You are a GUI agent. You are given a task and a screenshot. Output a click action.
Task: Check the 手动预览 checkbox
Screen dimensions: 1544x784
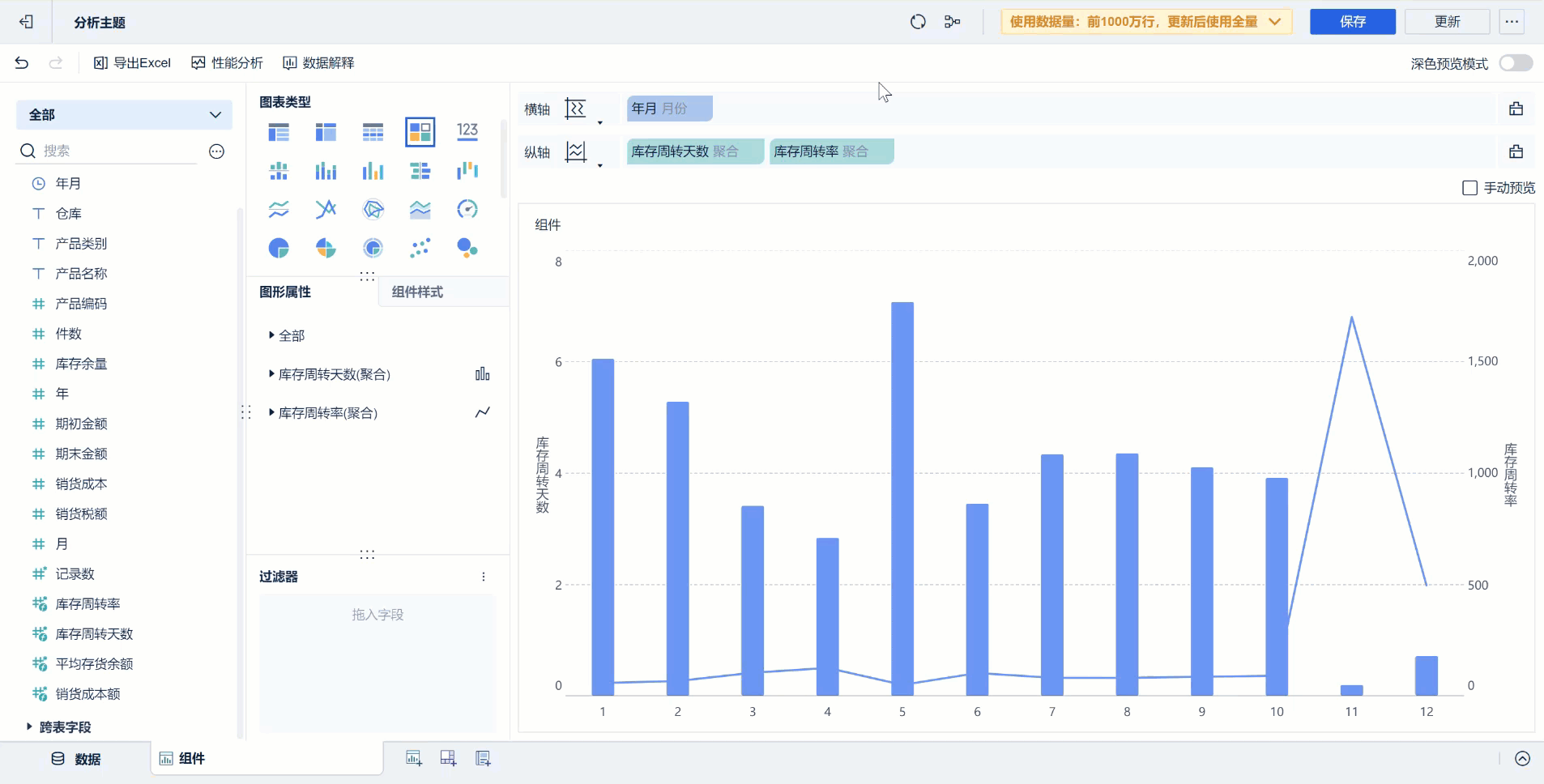tap(1469, 188)
